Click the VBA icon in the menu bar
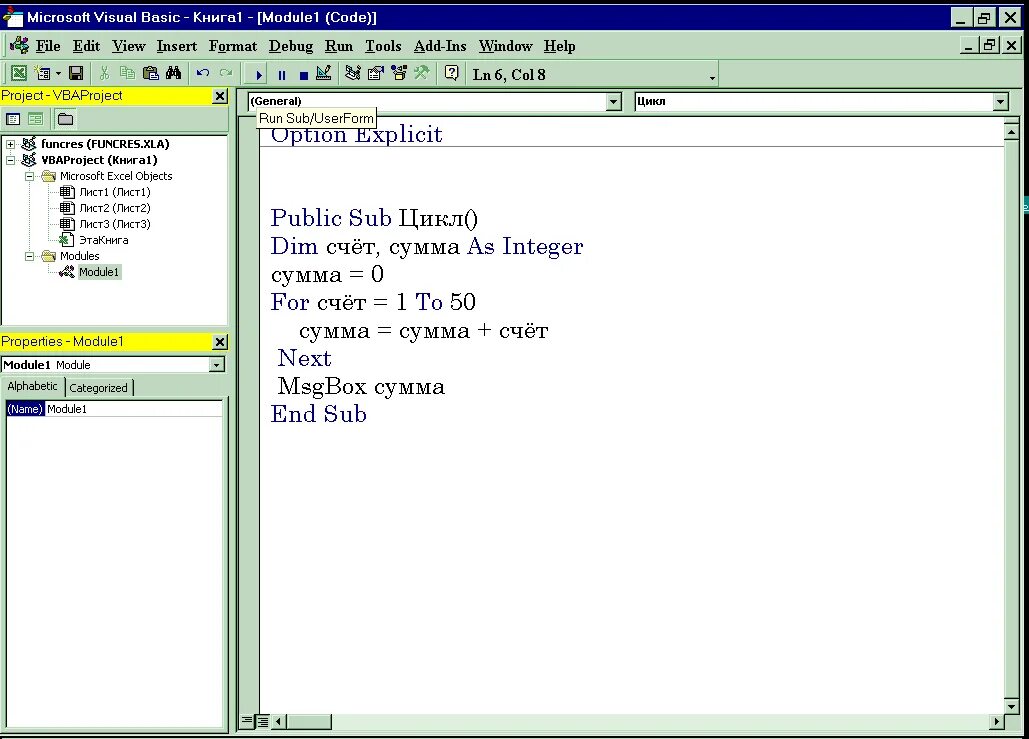The height and width of the screenshot is (739, 1029). click(19, 45)
